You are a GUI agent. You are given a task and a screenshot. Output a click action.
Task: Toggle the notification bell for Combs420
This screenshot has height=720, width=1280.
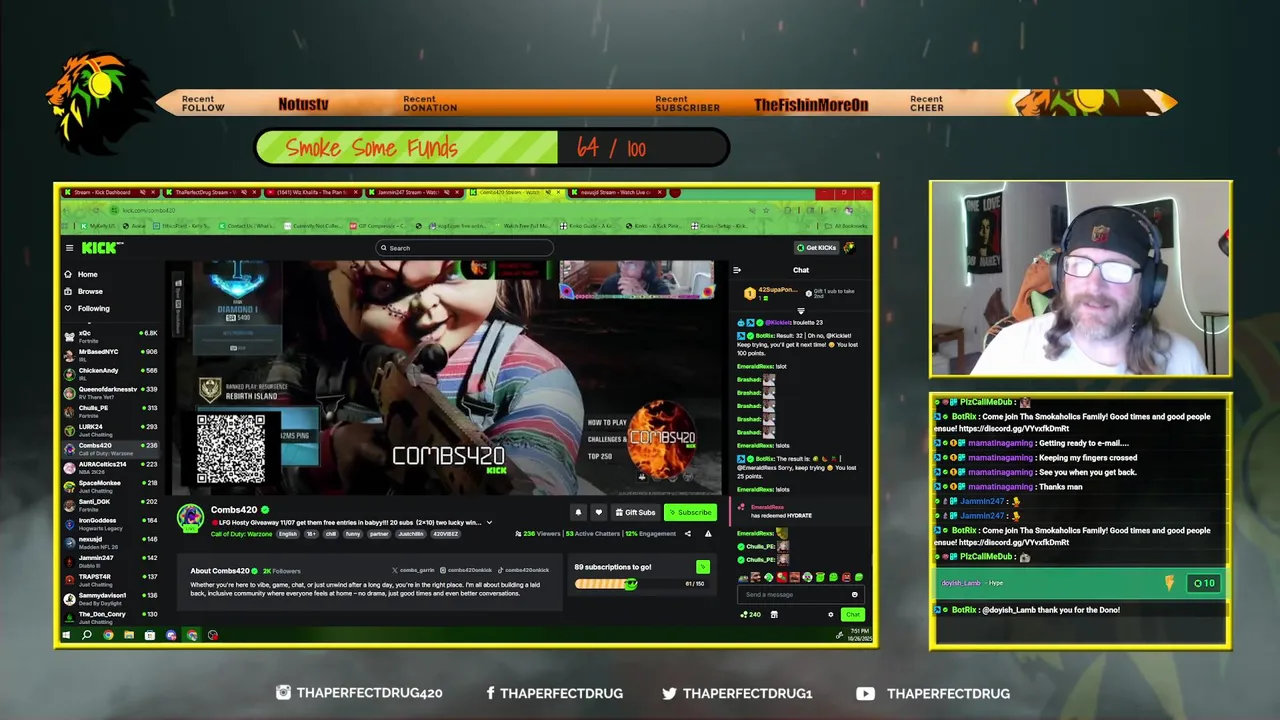coord(578,512)
